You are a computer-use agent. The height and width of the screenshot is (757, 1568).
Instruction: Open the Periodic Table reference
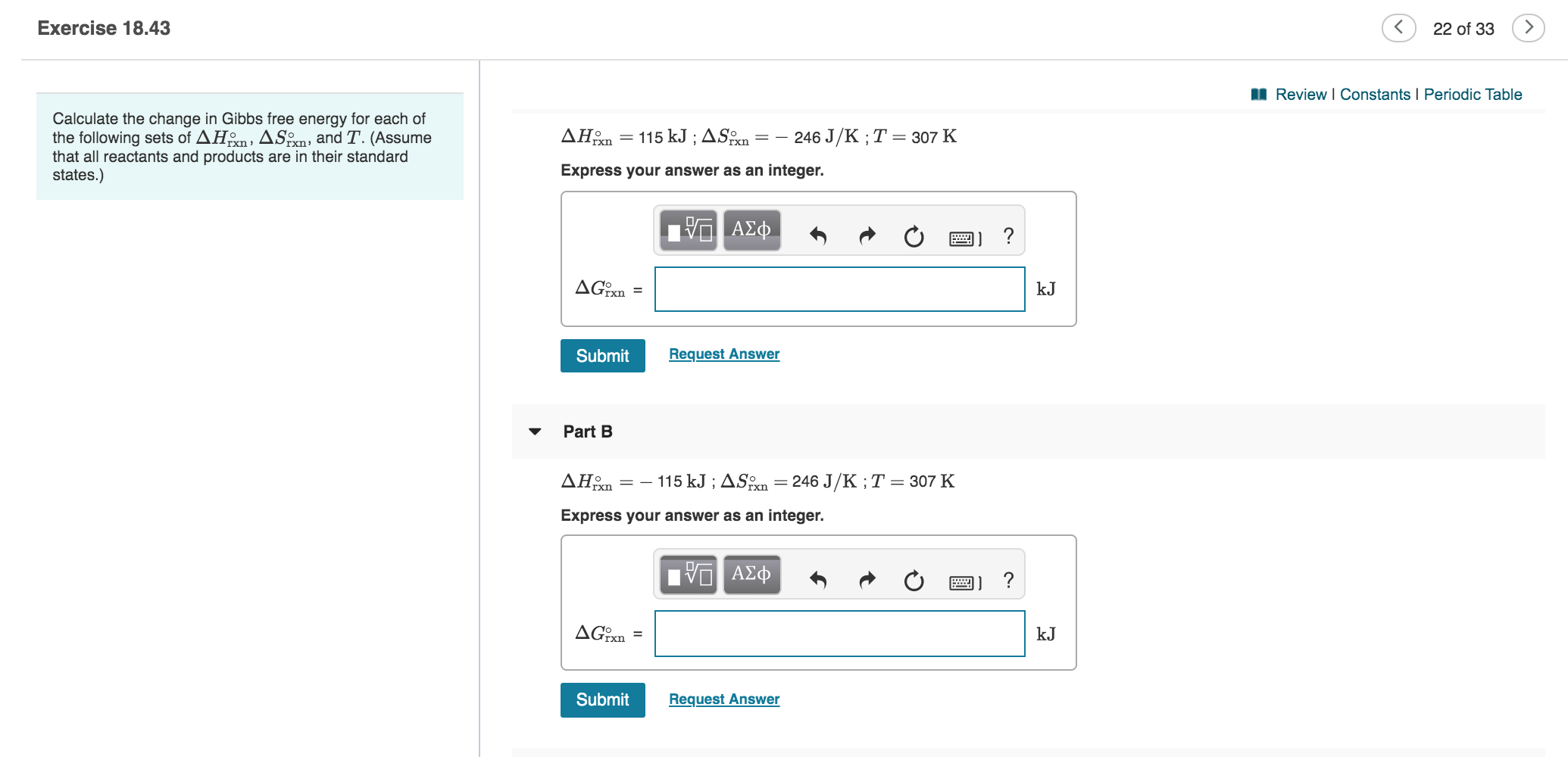click(x=1473, y=94)
